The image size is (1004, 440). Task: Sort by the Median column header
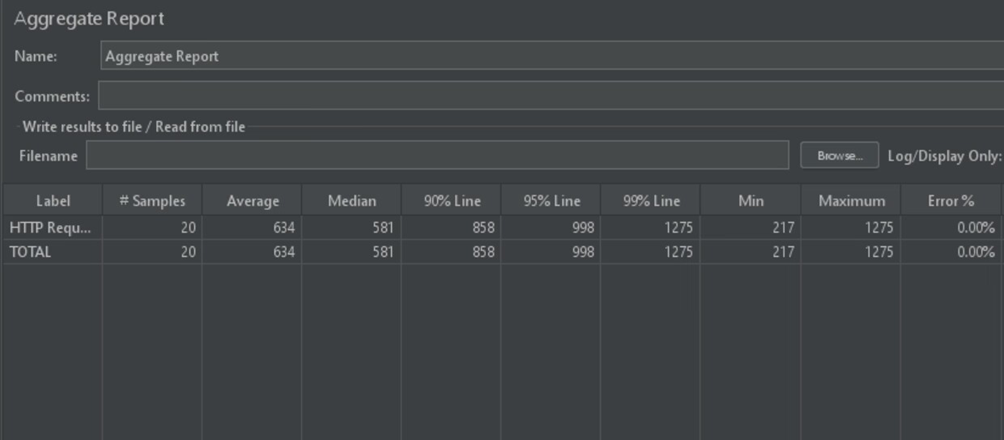[352, 201]
